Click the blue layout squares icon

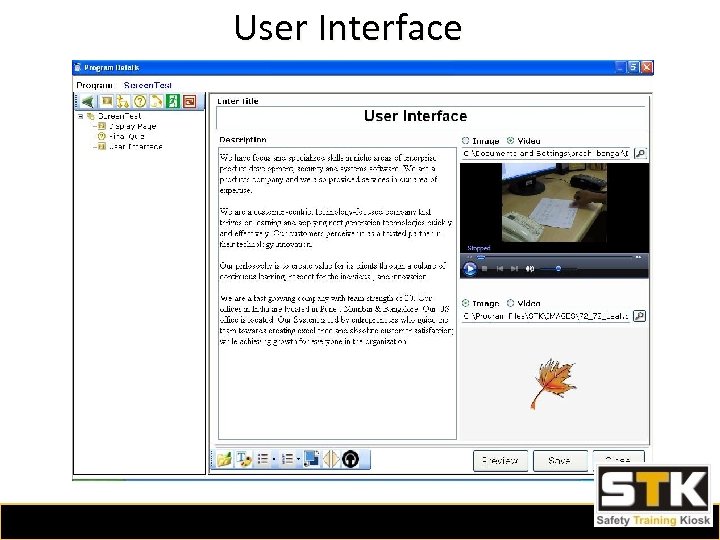coord(311,459)
